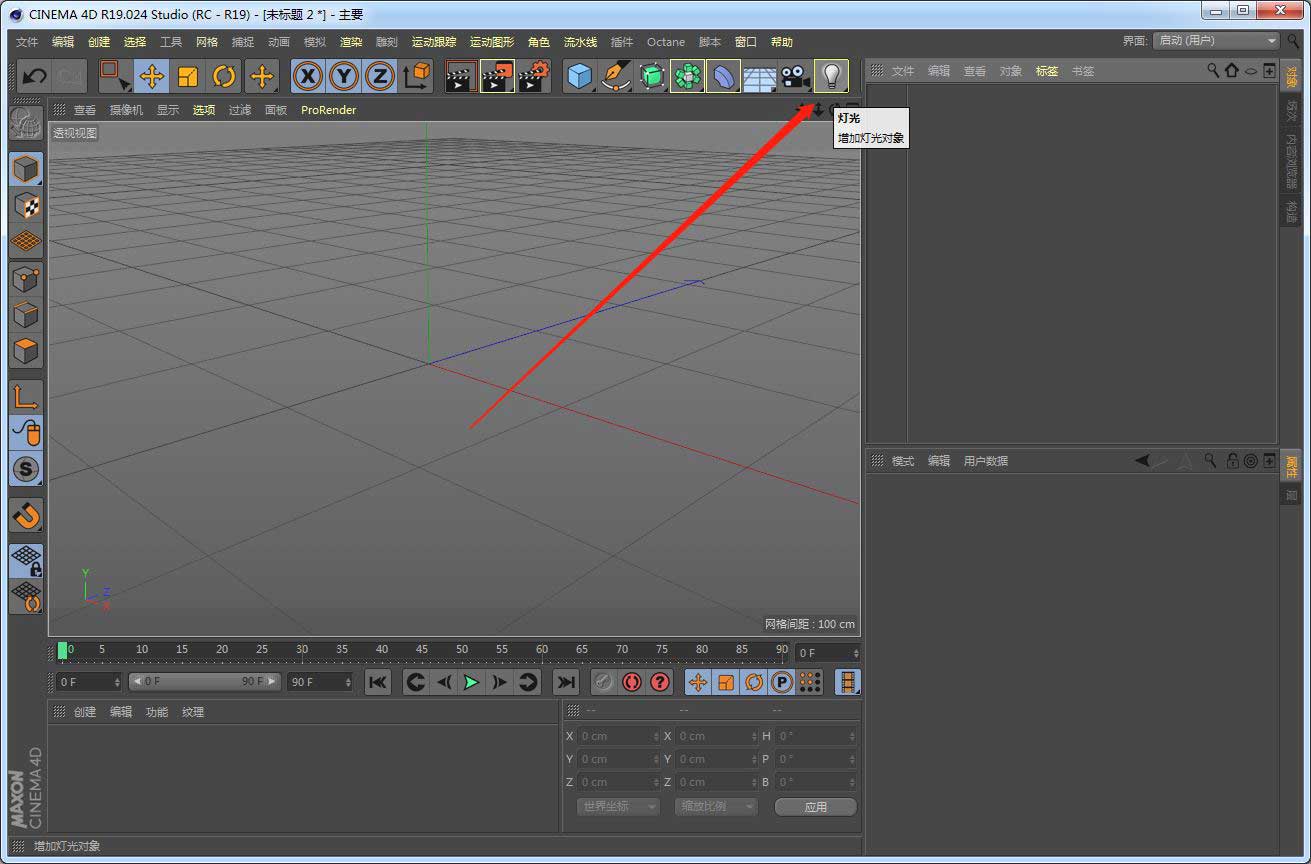Image resolution: width=1311 pixels, height=864 pixels.
Task: Enable Workplane mode orange grid icon
Action: pyautogui.click(x=26, y=241)
